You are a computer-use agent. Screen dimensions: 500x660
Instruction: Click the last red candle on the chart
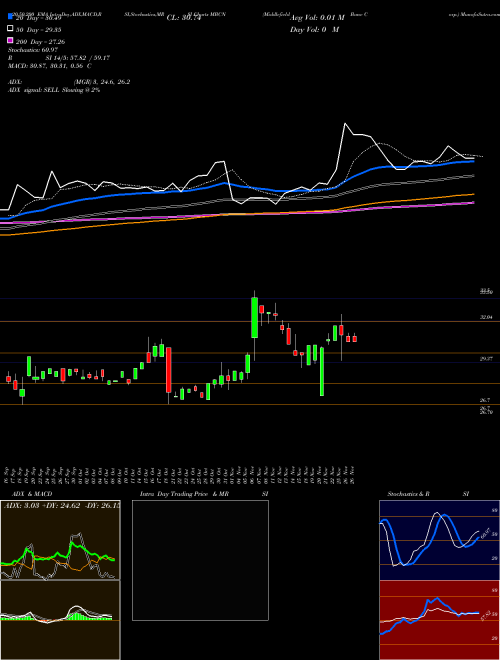tap(354, 338)
